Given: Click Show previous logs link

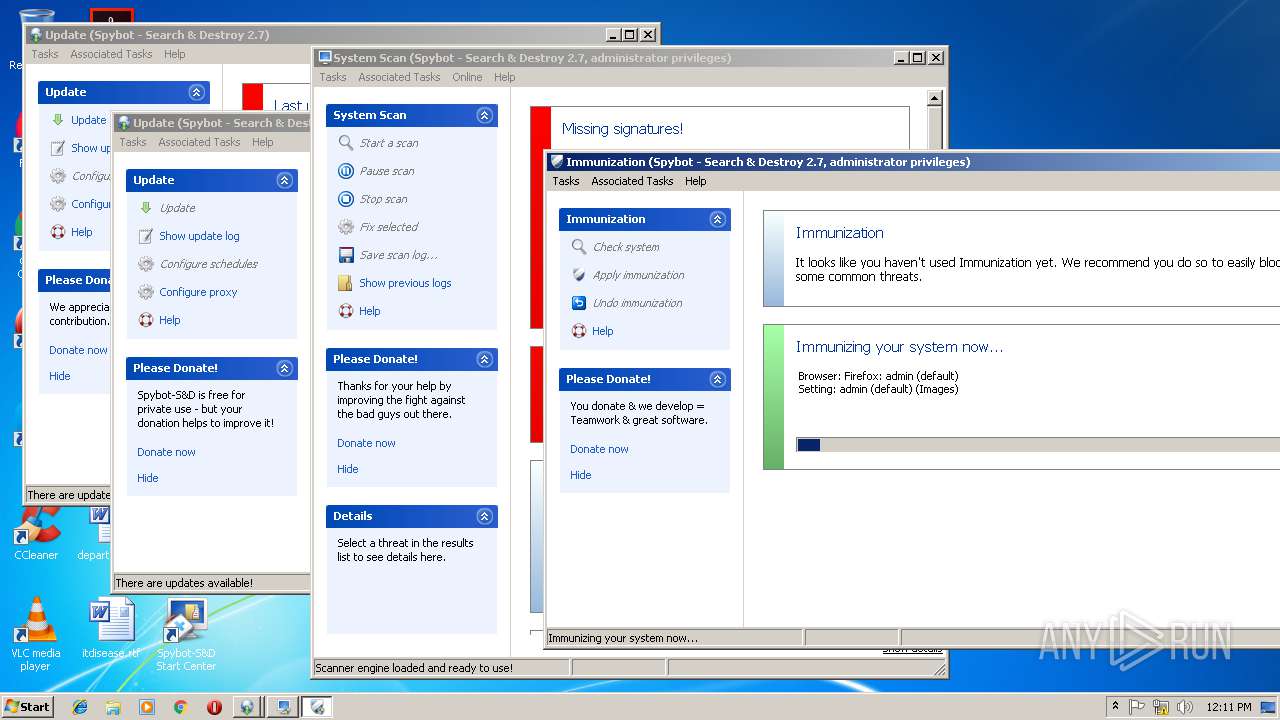Looking at the screenshot, I should (405, 283).
